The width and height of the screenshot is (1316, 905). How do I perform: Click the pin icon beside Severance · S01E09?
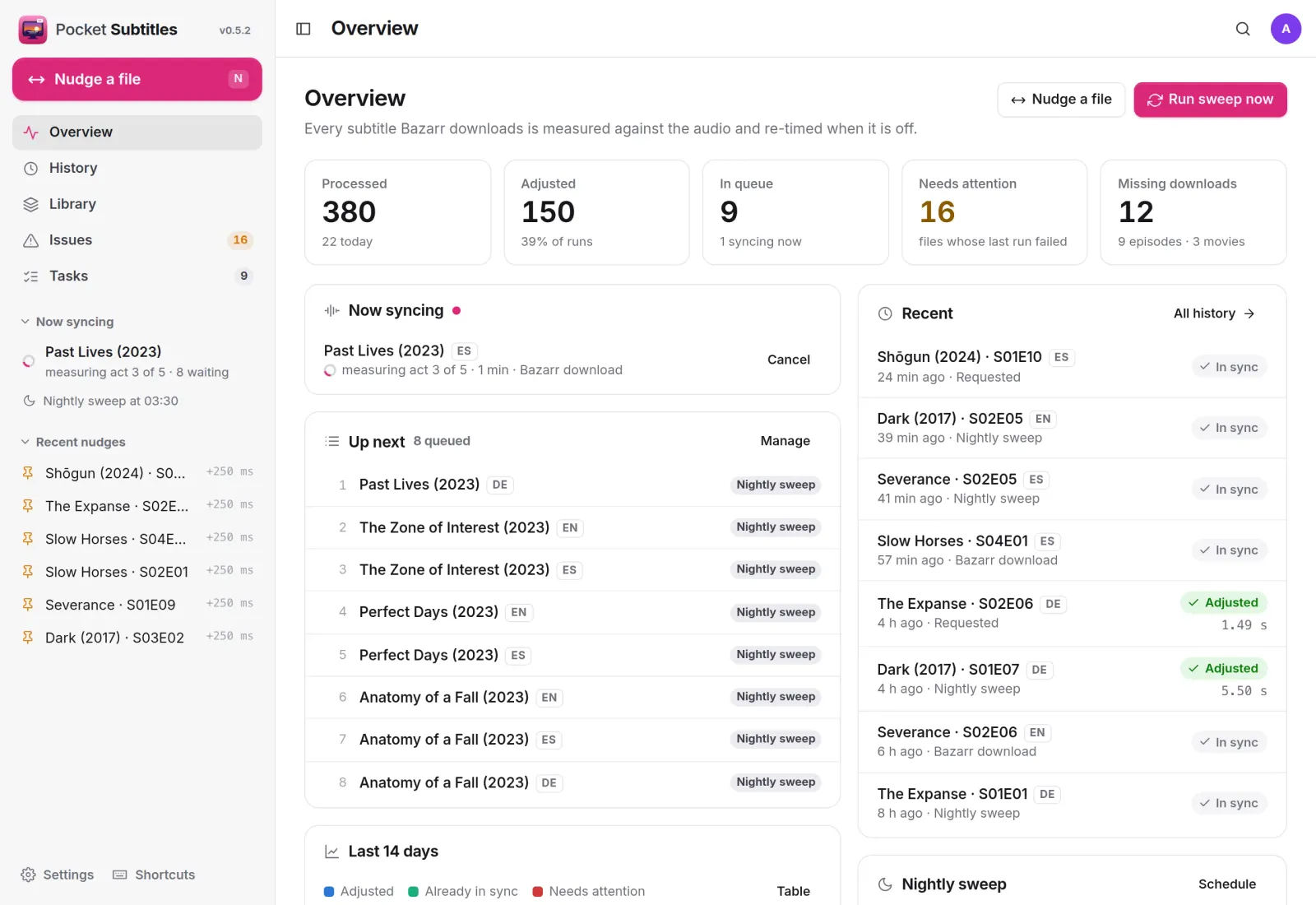coord(28,605)
